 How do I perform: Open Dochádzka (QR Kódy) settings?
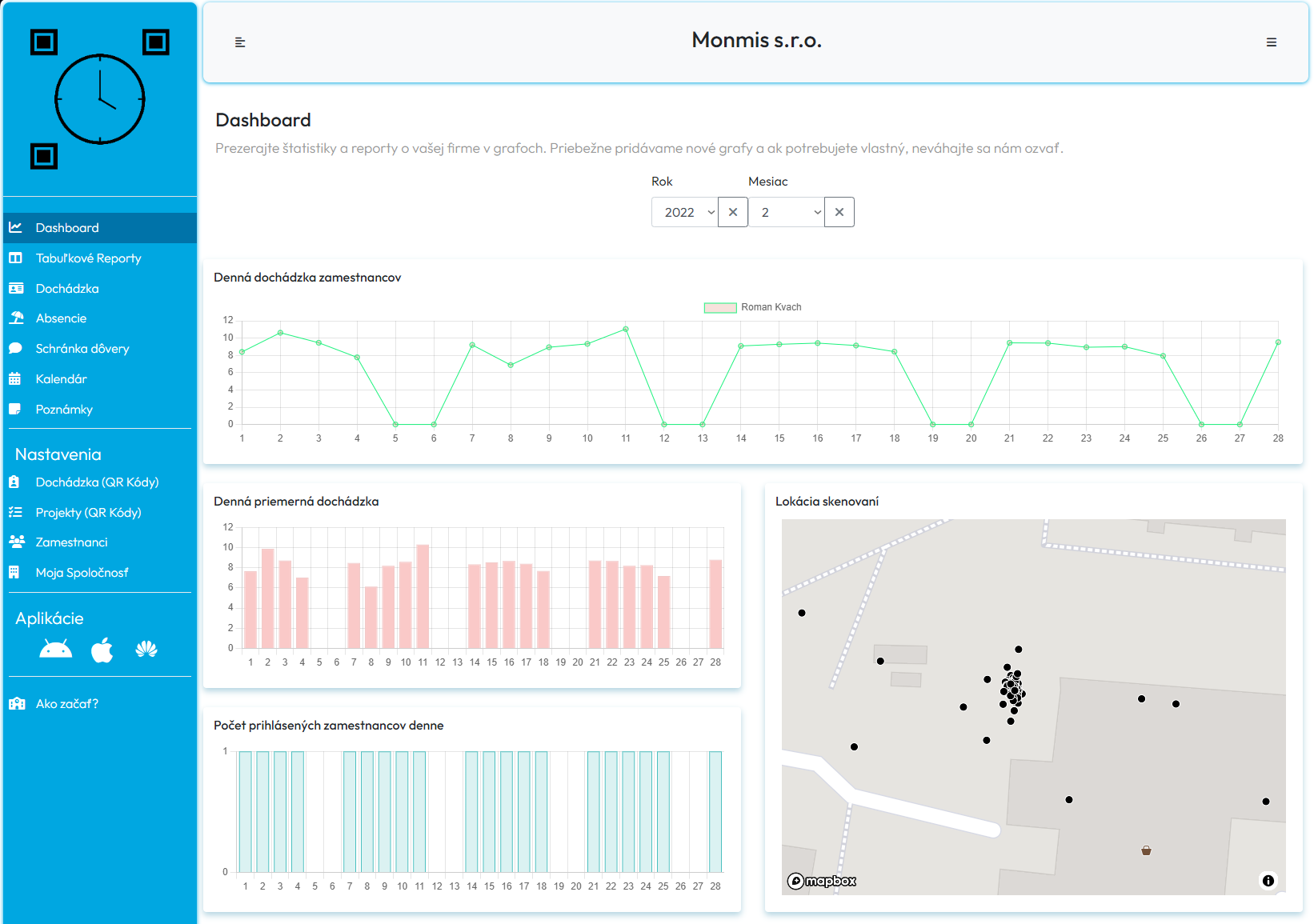click(x=99, y=482)
